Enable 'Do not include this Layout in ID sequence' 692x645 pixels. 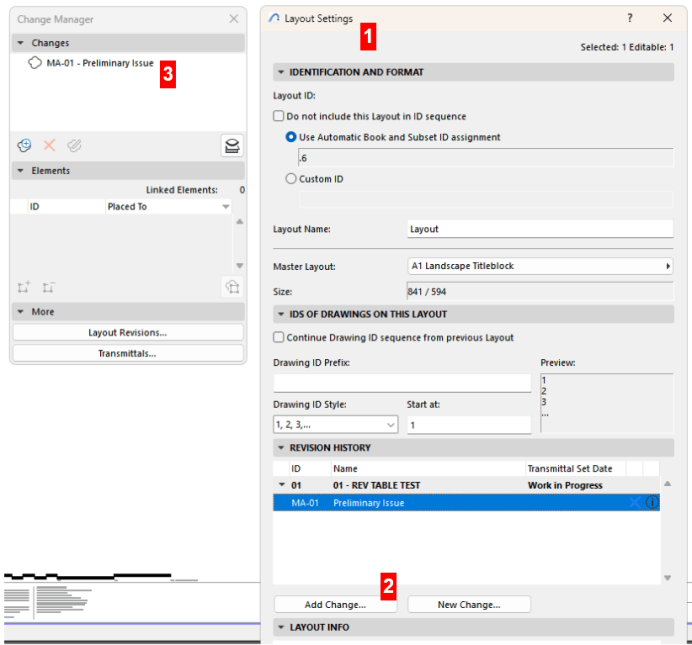coord(279,117)
